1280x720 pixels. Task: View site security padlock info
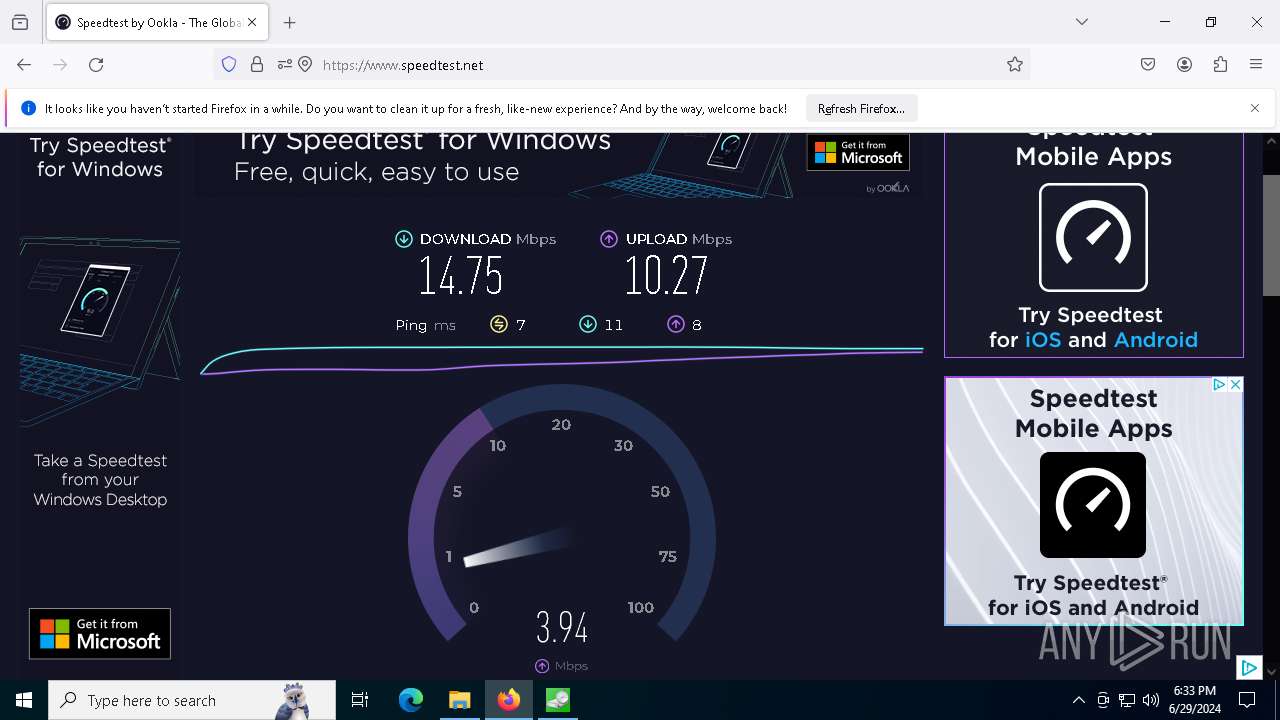tap(257, 65)
